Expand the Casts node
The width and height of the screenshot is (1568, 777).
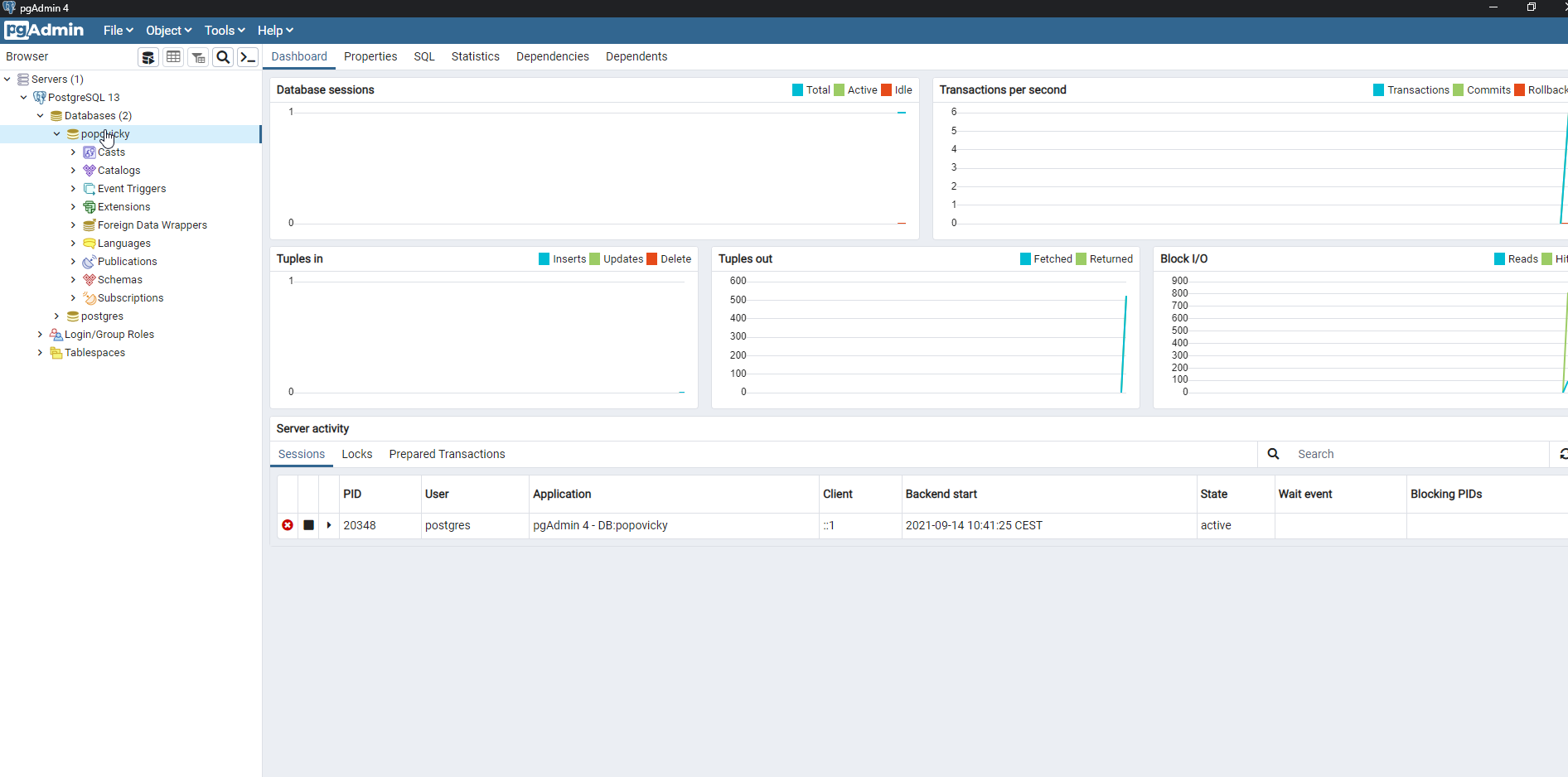point(74,152)
